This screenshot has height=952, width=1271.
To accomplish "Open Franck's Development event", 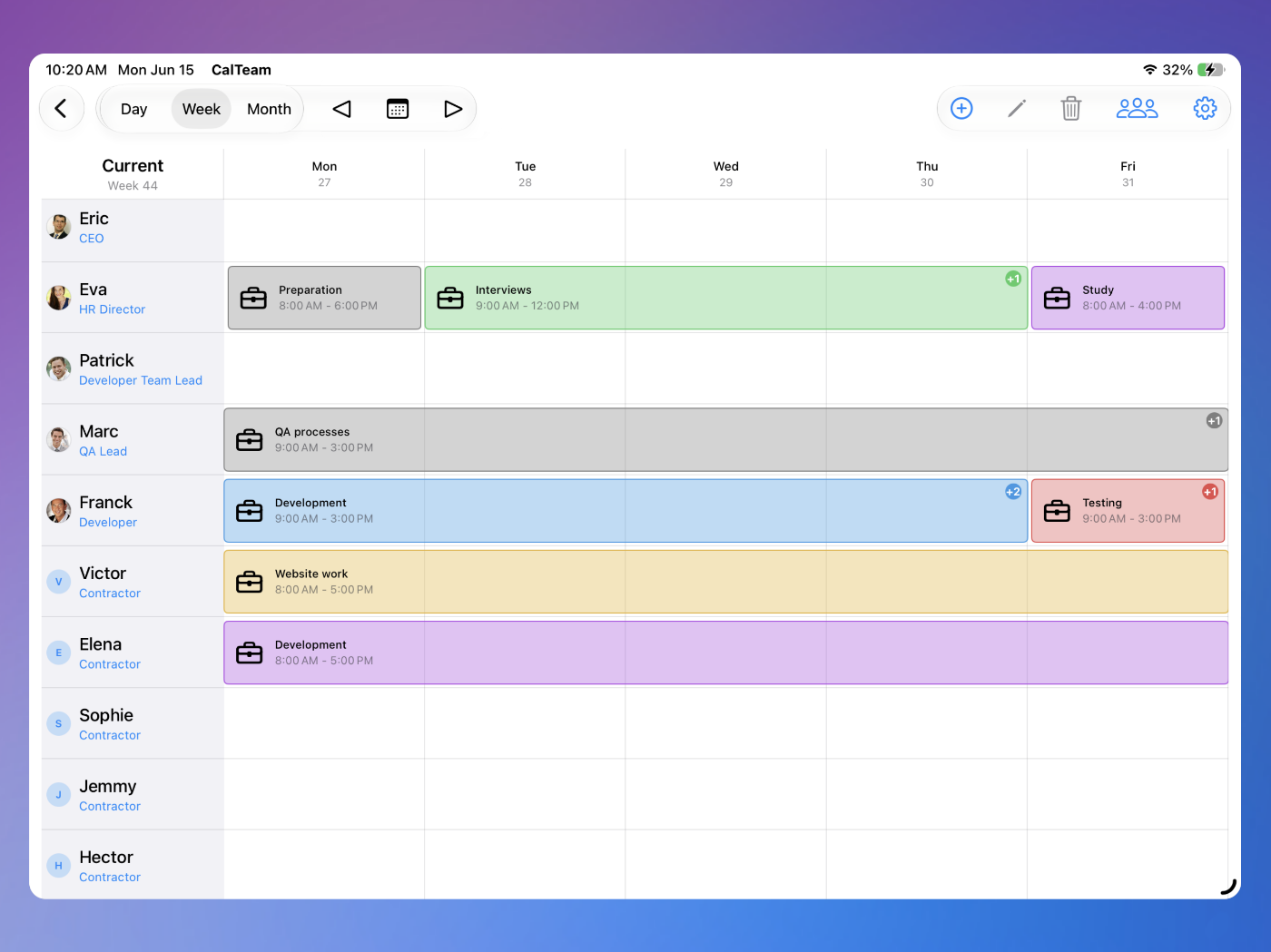I will 626,511.
